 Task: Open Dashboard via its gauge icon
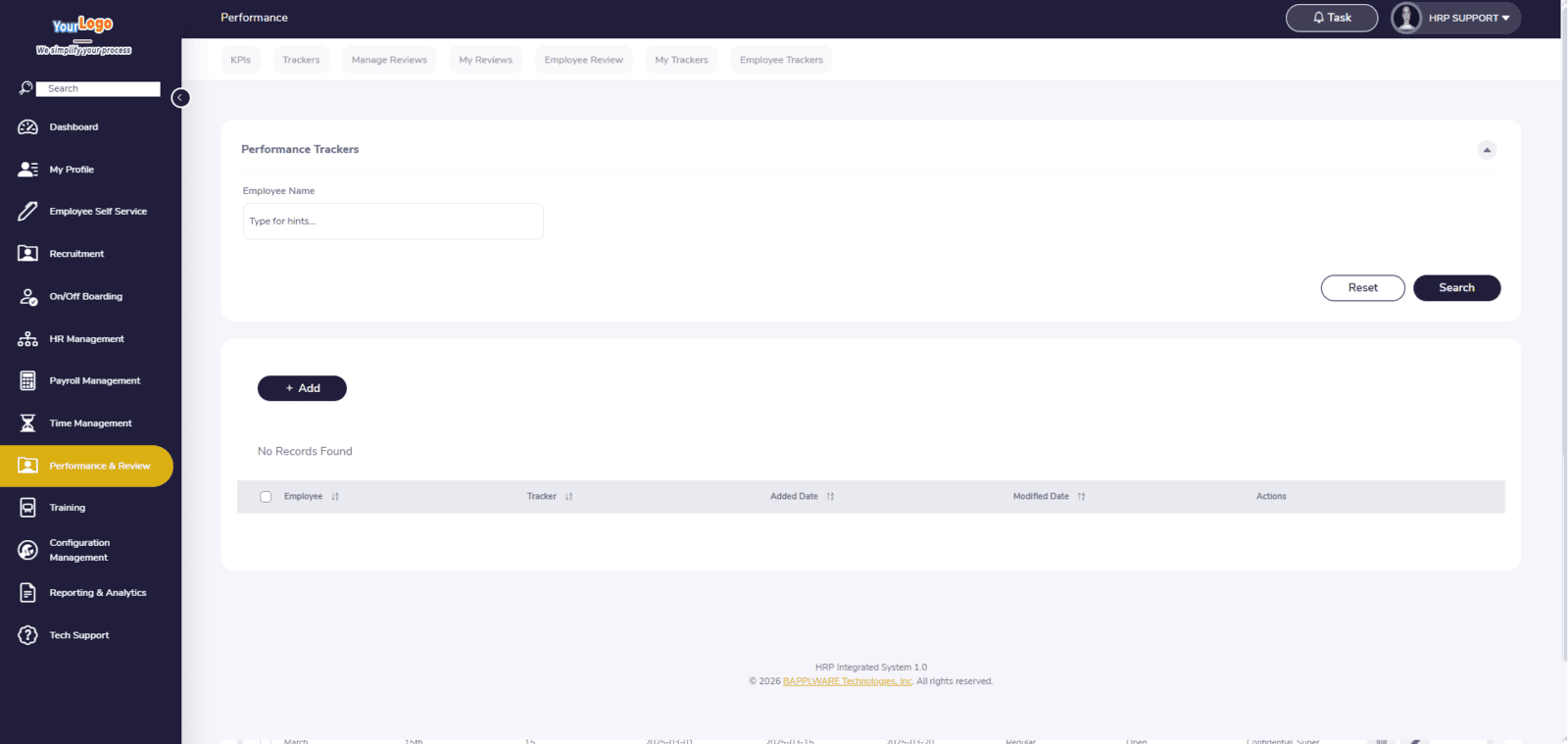tap(27, 127)
